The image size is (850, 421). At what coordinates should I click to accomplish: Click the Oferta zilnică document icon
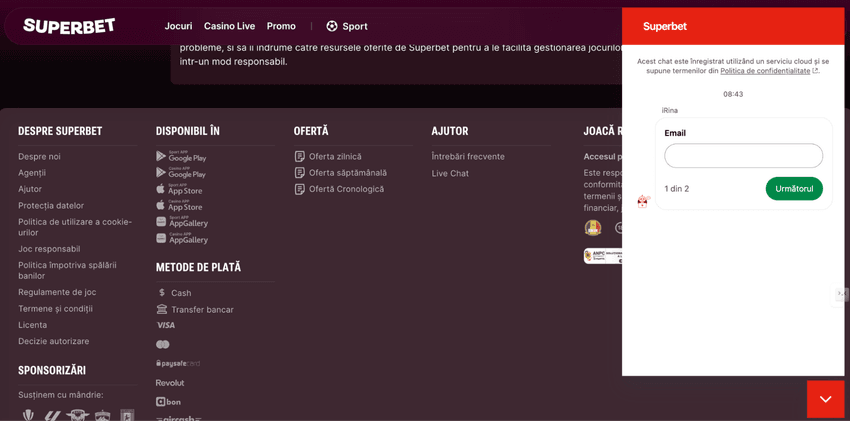point(299,157)
